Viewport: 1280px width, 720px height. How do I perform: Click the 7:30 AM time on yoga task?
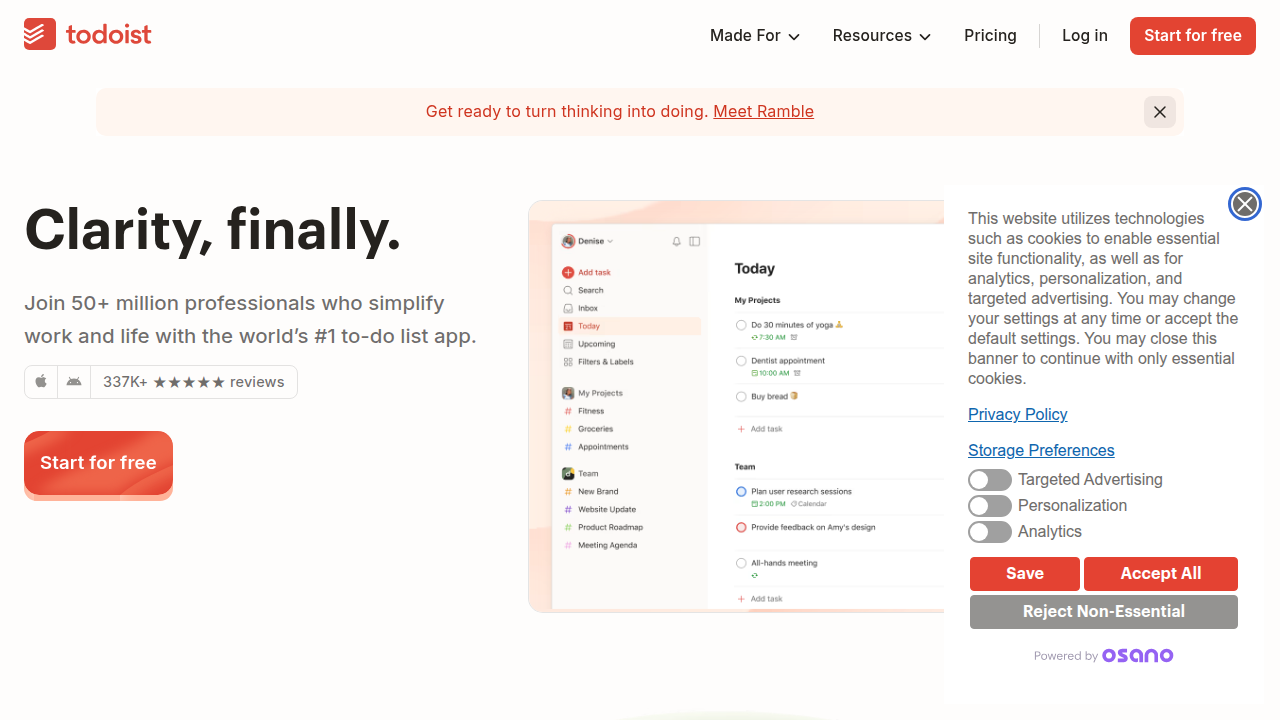pos(768,338)
